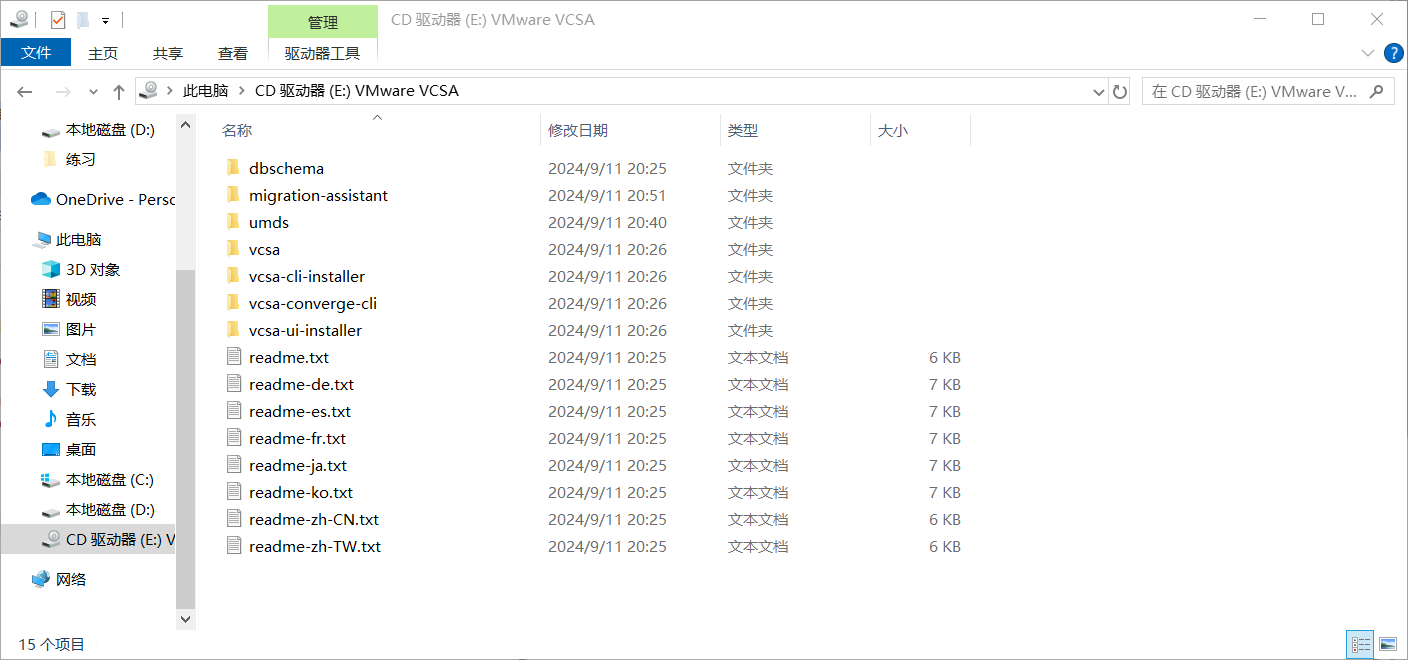The image size is (1408, 660).
Task: Switch to the 查看 ribbon tab
Action: (233, 53)
